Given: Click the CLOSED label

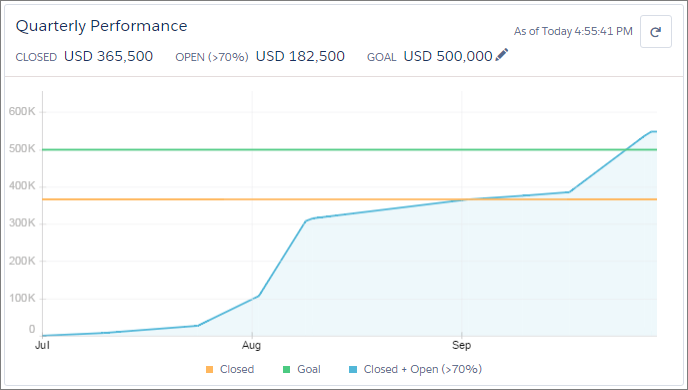Looking at the screenshot, I should pos(36,57).
